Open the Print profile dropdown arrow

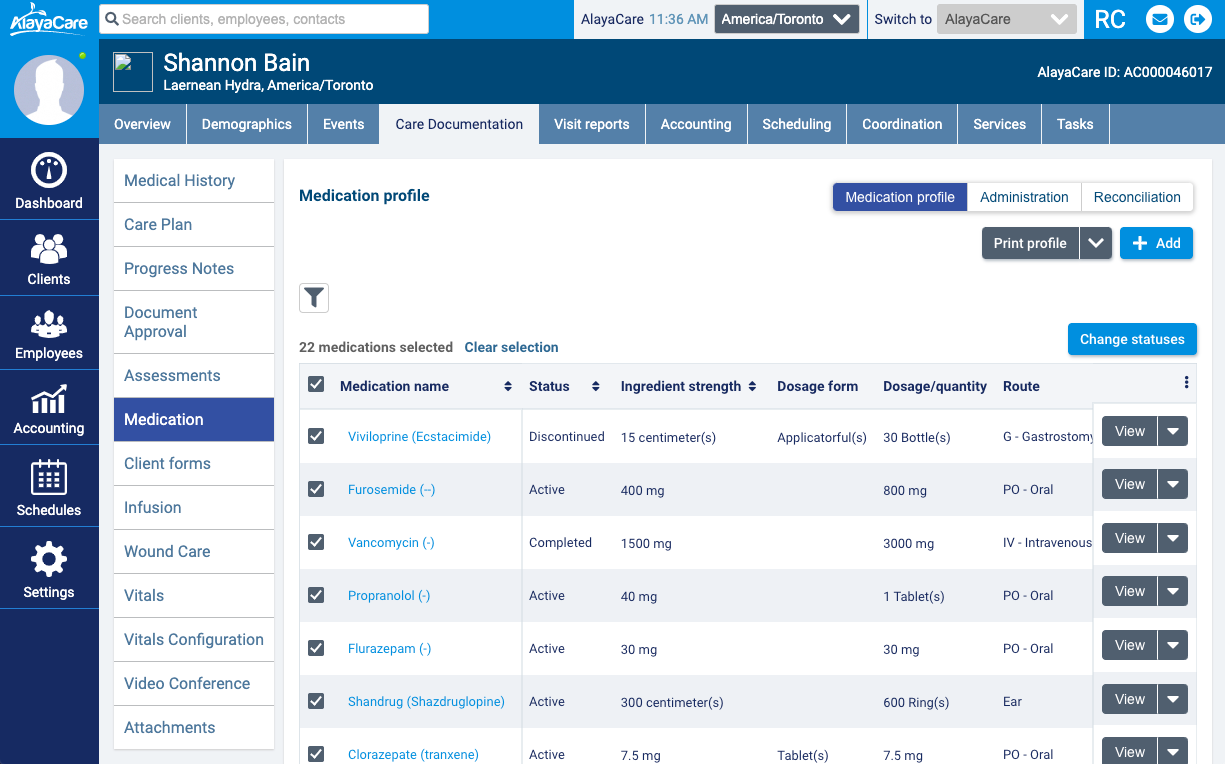(x=1096, y=243)
